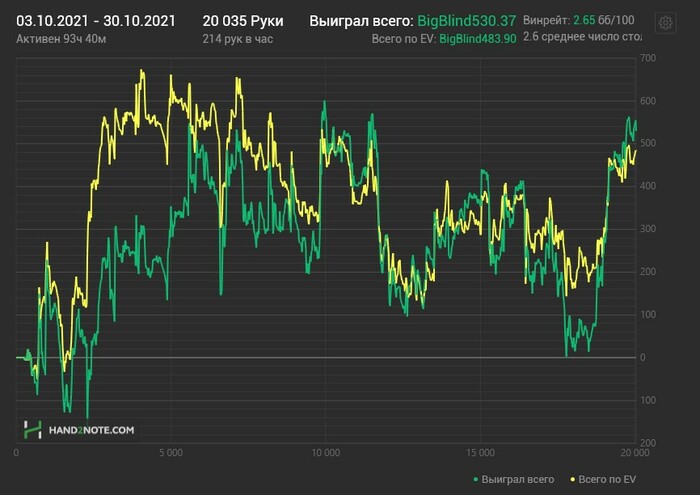
Task: Click the x-axis label 5 000
Action: [x=171, y=453]
